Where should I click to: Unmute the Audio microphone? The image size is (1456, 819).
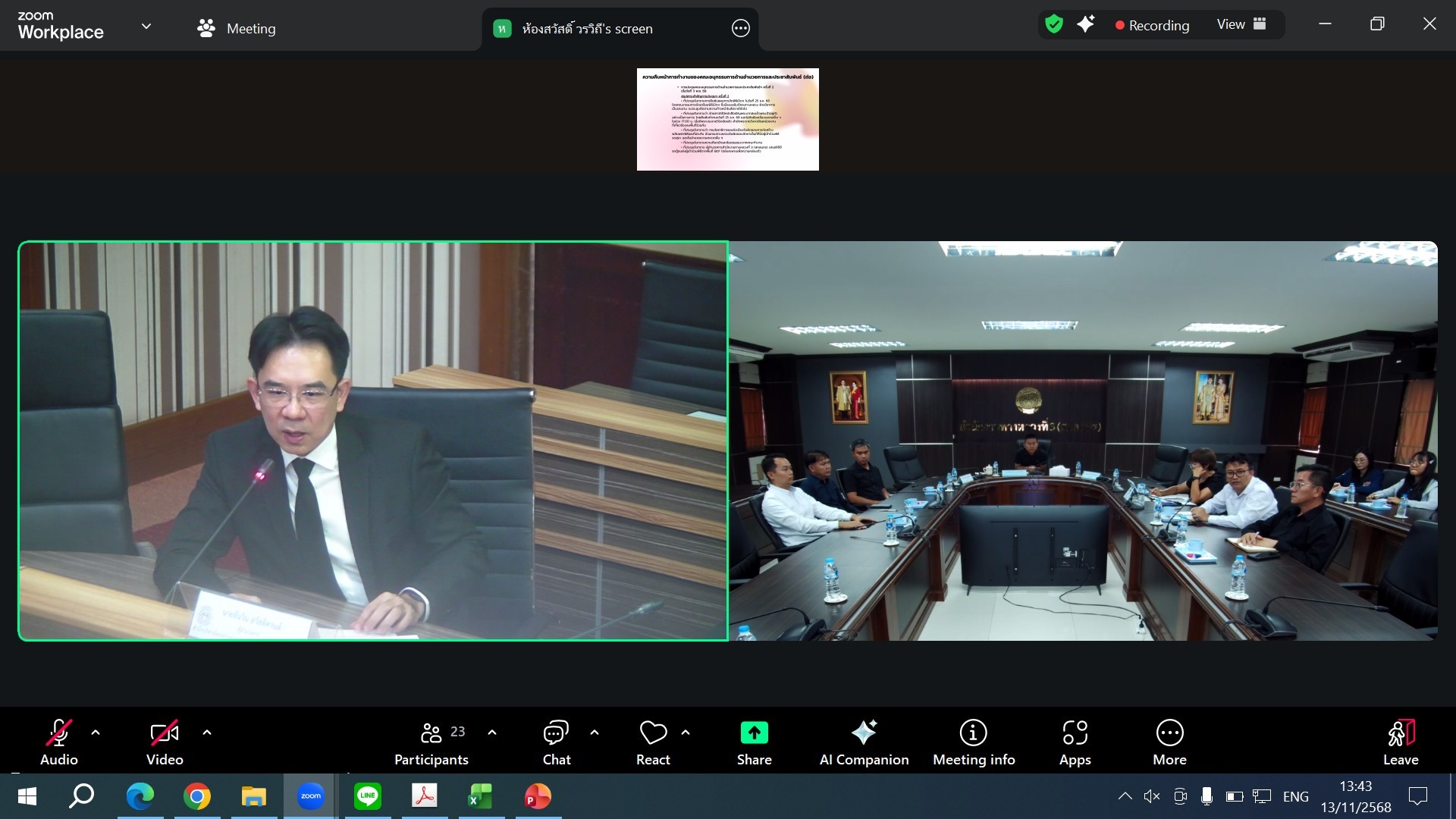click(59, 741)
